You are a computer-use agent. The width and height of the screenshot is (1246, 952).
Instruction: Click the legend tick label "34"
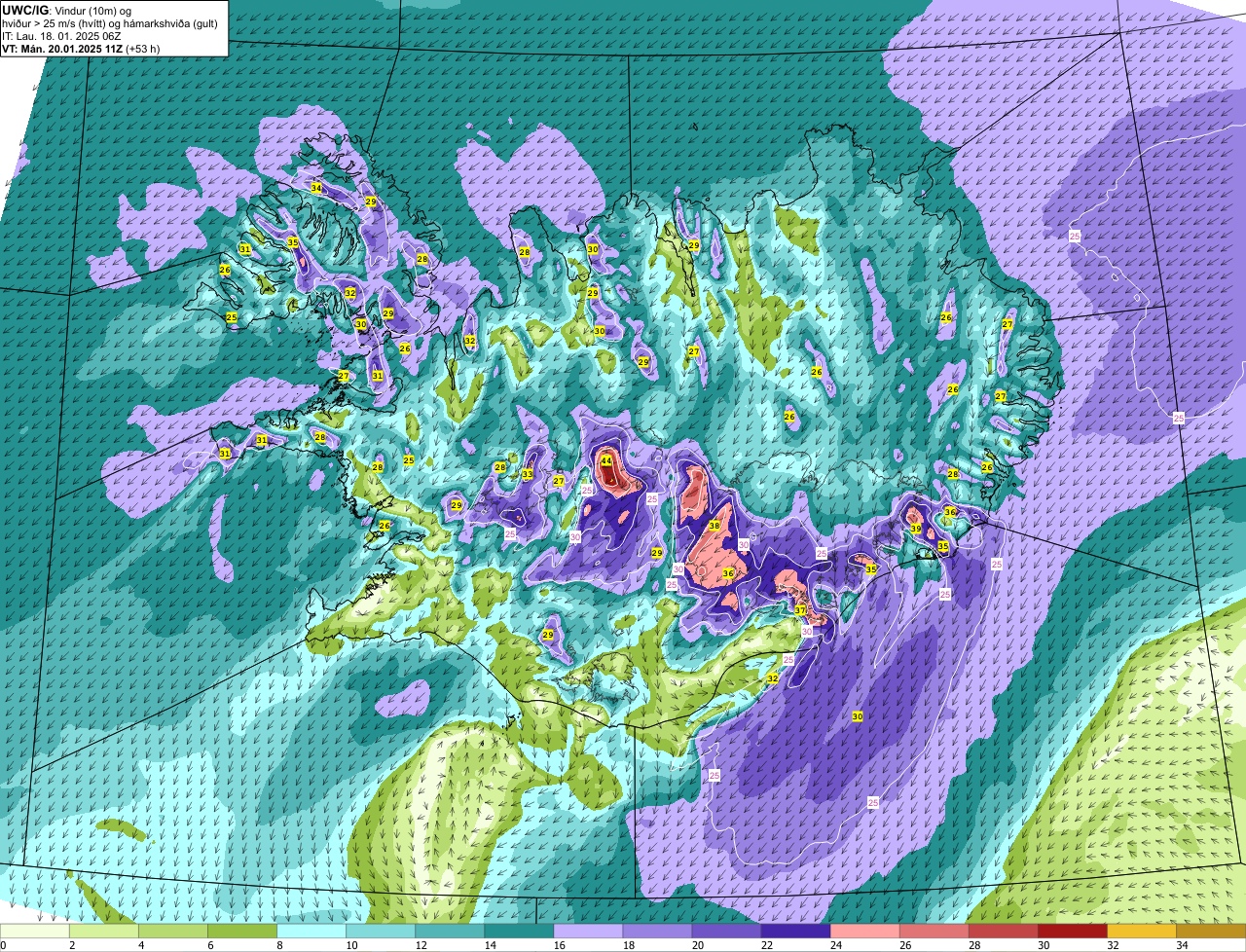coord(1182,945)
